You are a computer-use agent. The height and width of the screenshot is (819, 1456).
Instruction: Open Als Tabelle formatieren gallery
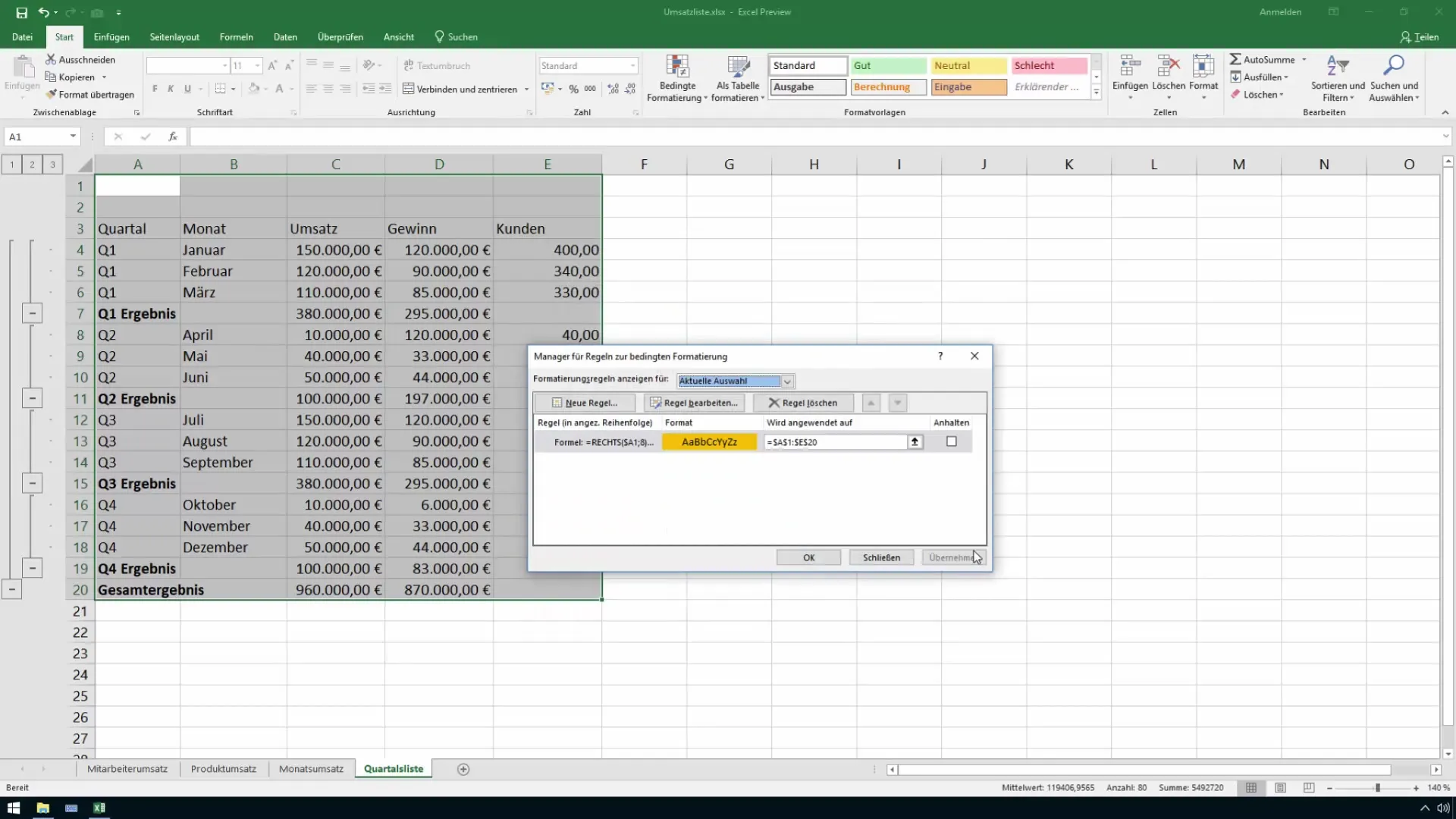(x=737, y=79)
